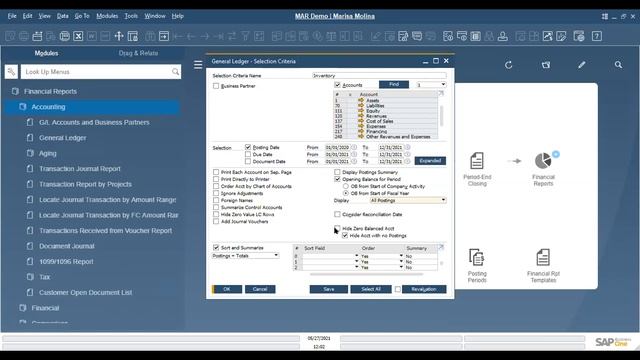
Task: Click the Select All button
Action: pos(371,289)
